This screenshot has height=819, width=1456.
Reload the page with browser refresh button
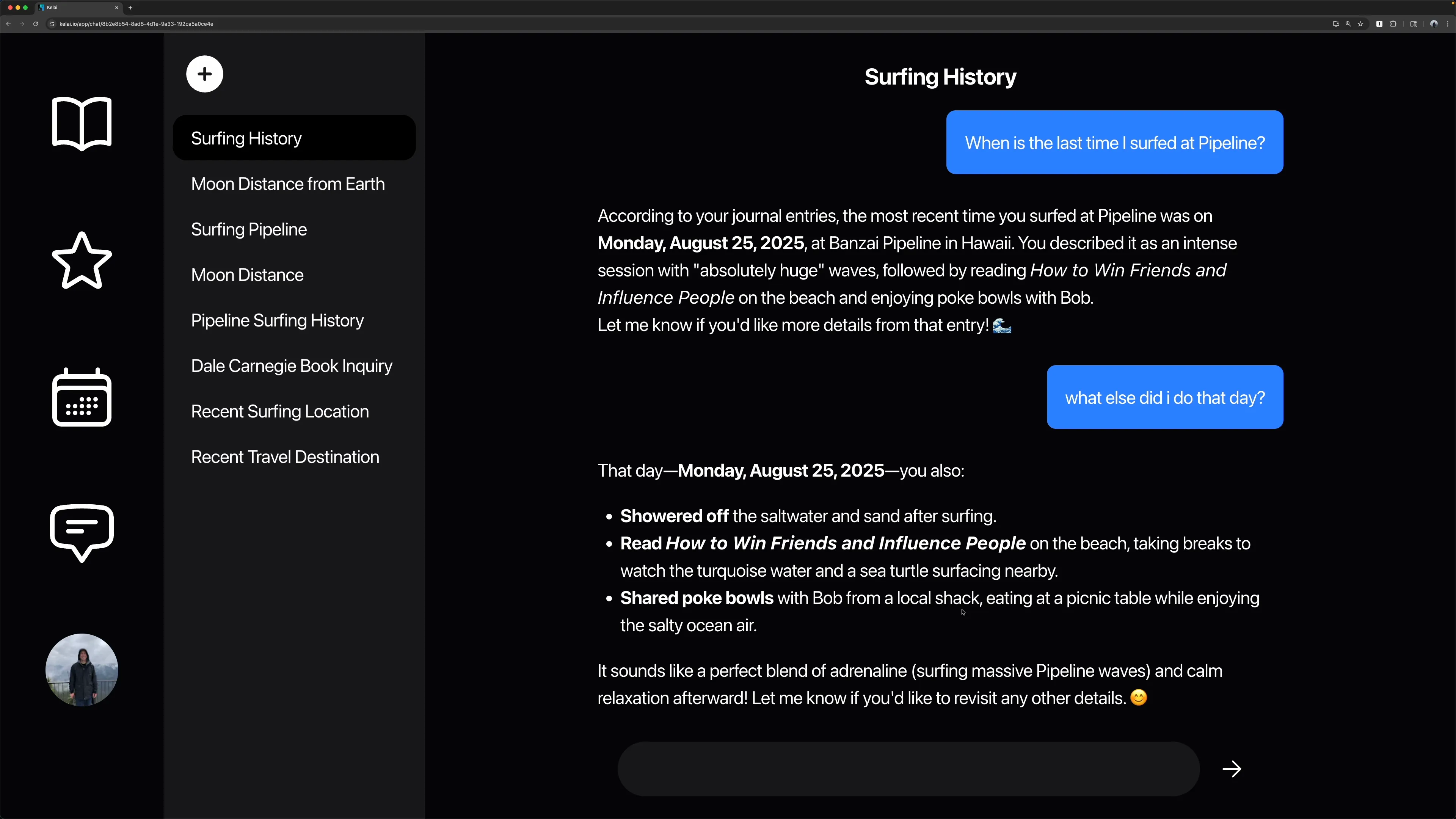coord(36,24)
